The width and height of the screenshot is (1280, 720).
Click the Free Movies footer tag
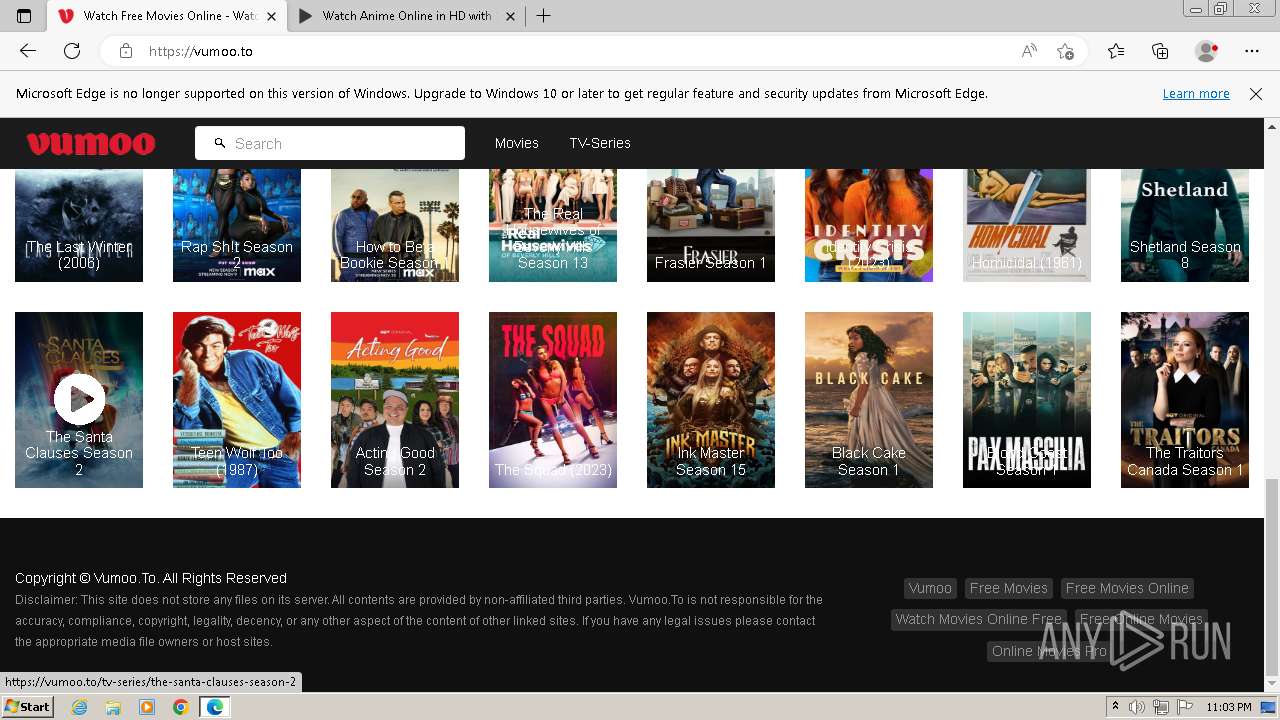[x=1009, y=588]
